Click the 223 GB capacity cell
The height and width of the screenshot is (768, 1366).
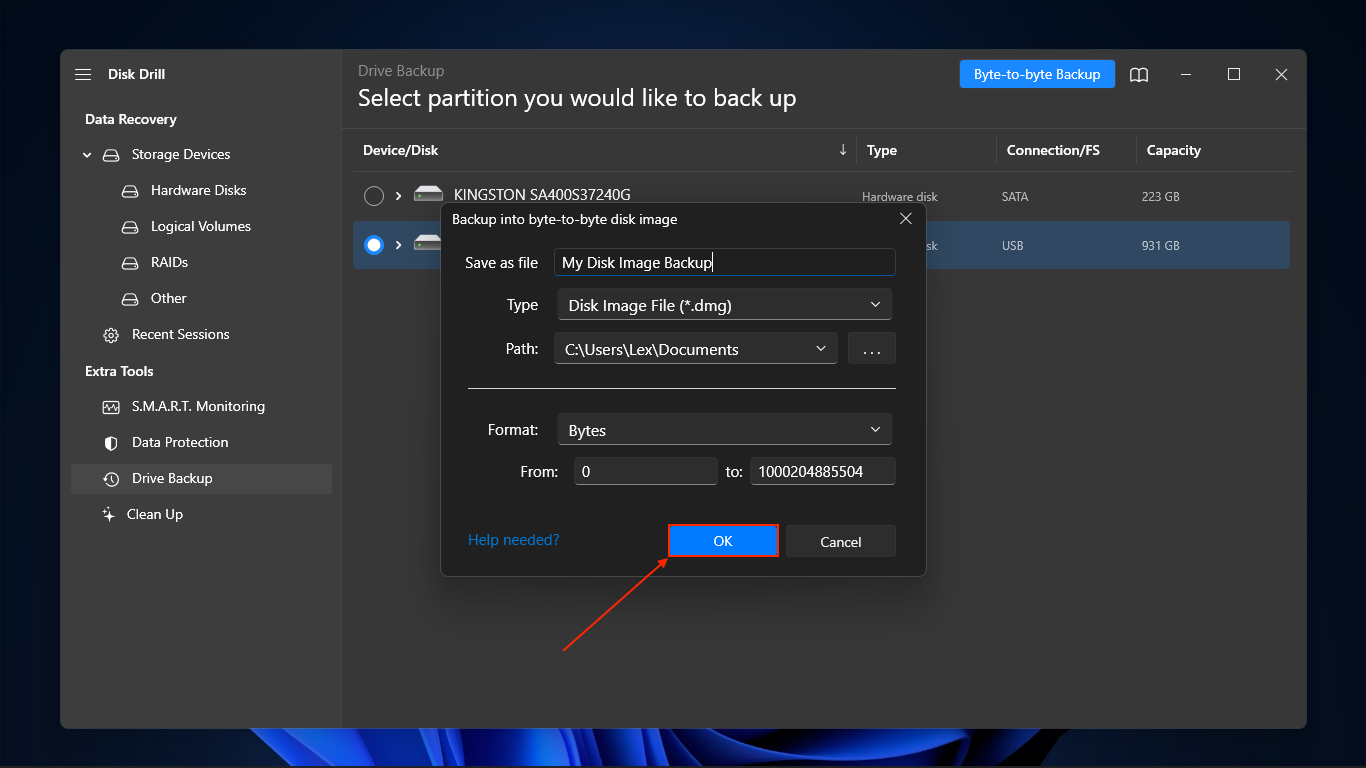click(x=1160, y=197)
